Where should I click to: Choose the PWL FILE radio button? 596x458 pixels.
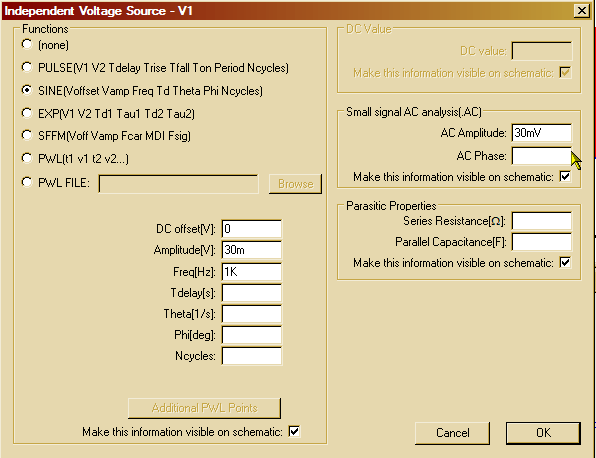point(27,182)
